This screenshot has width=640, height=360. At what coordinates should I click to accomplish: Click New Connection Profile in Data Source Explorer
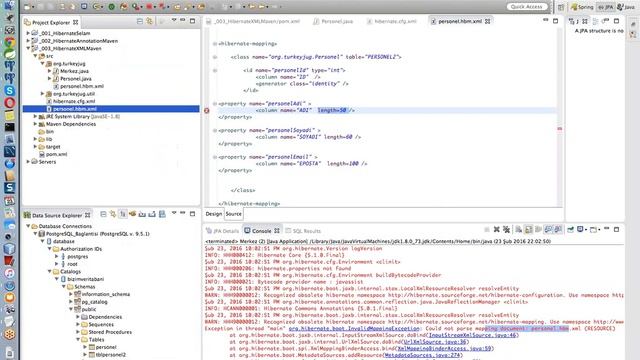(133, 214)
